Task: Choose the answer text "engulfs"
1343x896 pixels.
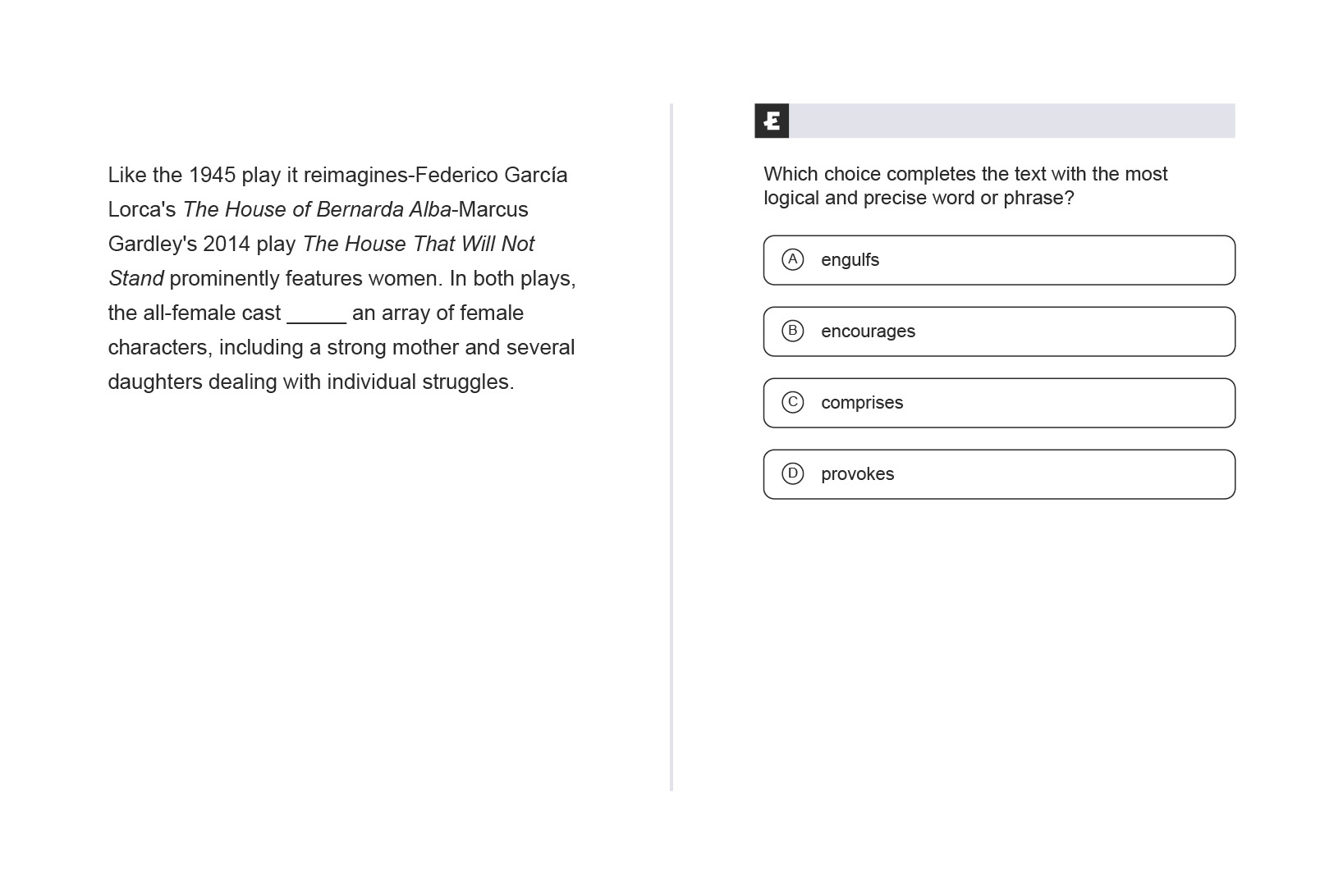Action: [850, 260]
